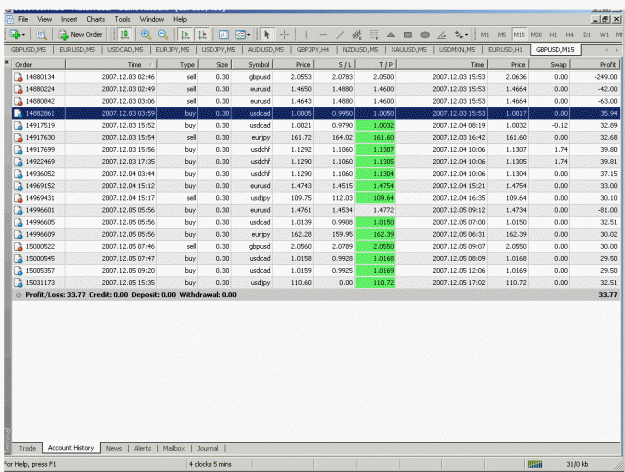Select the diagonal Trendline tool

click(x=340, y=35)
